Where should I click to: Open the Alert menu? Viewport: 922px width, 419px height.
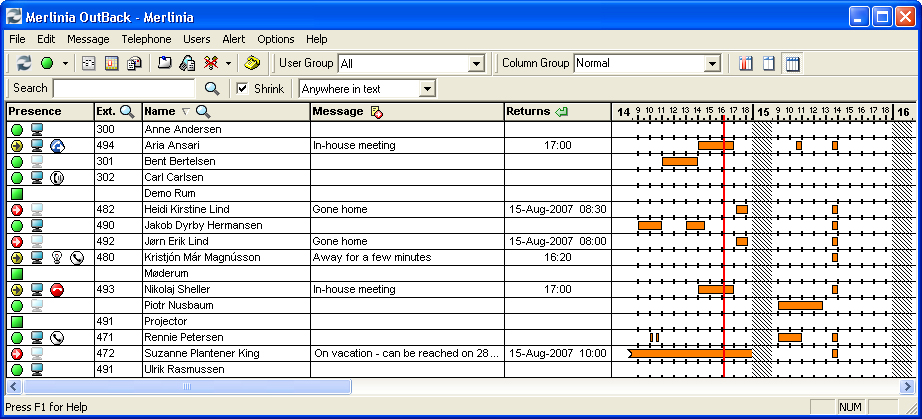(x=233, y=39)
